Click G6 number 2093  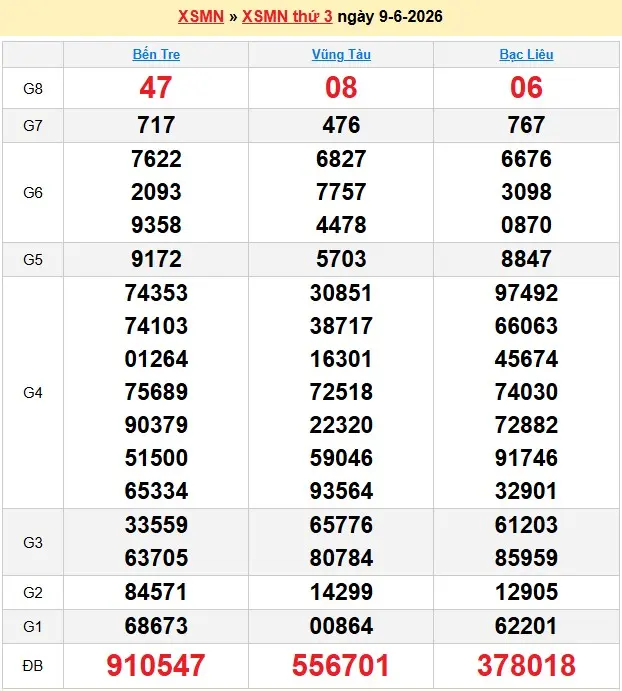pos(156,192)
